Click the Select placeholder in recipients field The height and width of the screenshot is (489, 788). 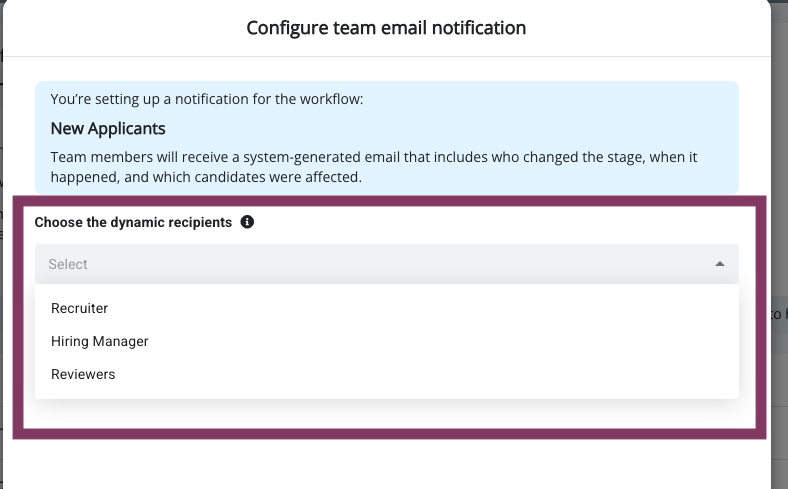point(68,264)
